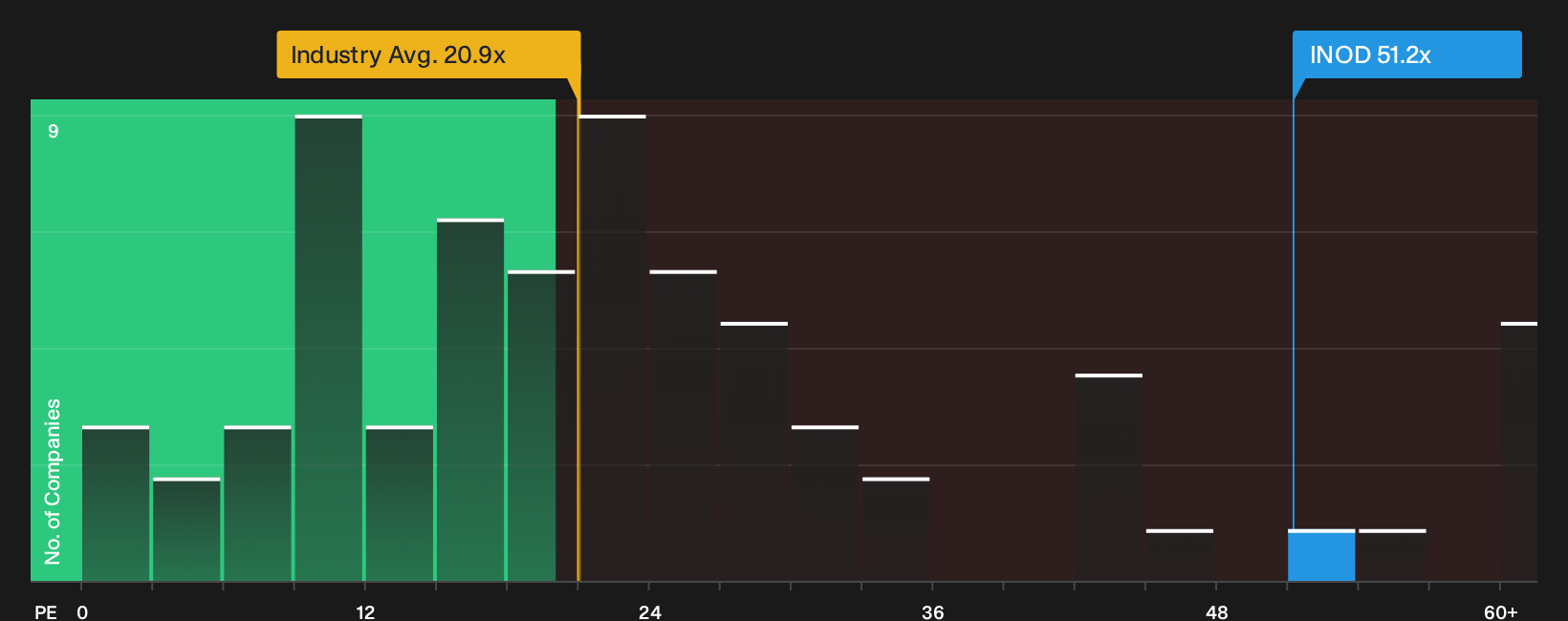Click the PE axis label

[x=46, y=611]
